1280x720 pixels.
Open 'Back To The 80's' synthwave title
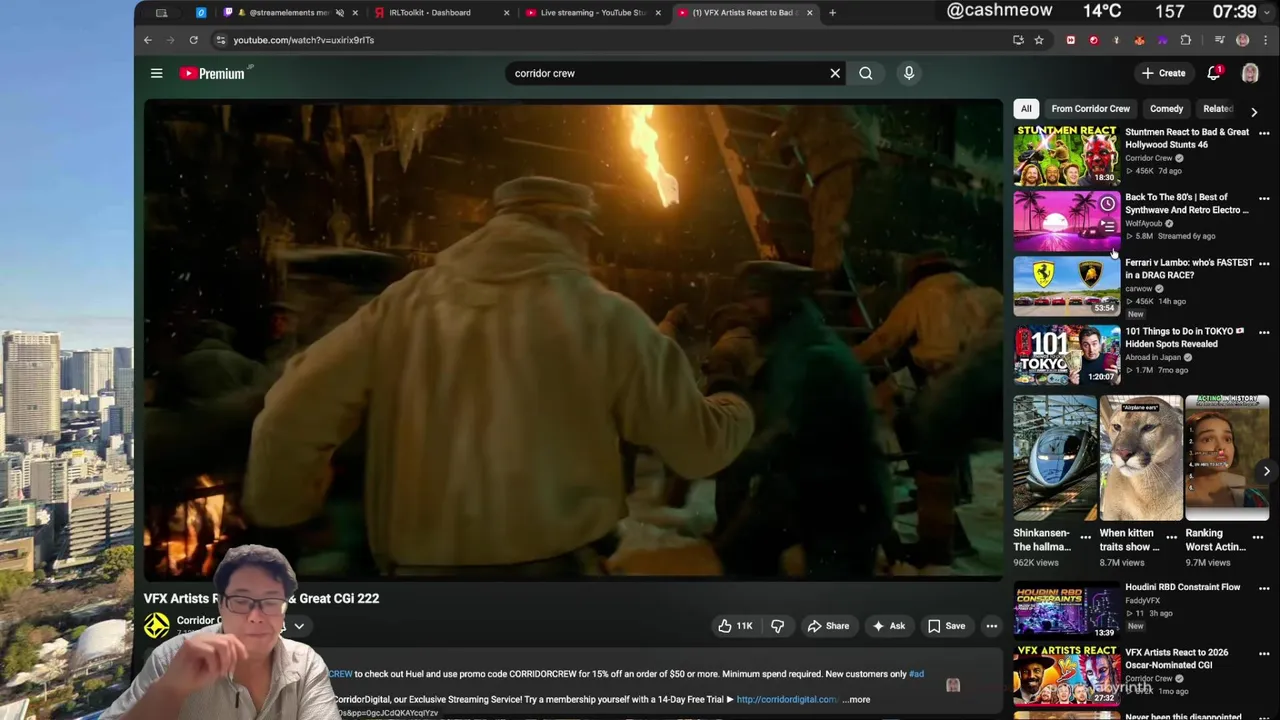1187,203
